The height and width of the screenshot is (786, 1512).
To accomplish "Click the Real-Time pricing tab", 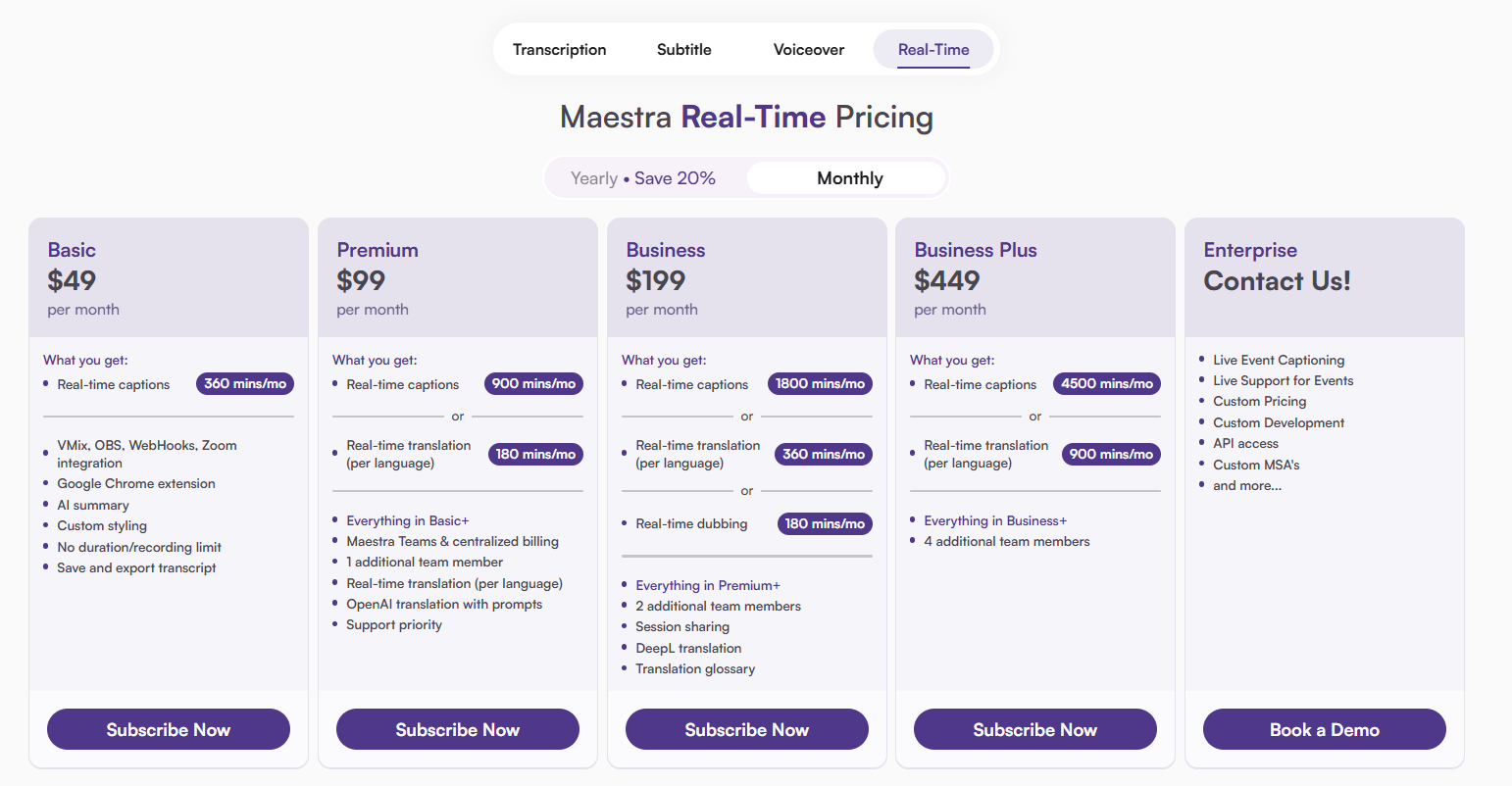I will point(933,50).
